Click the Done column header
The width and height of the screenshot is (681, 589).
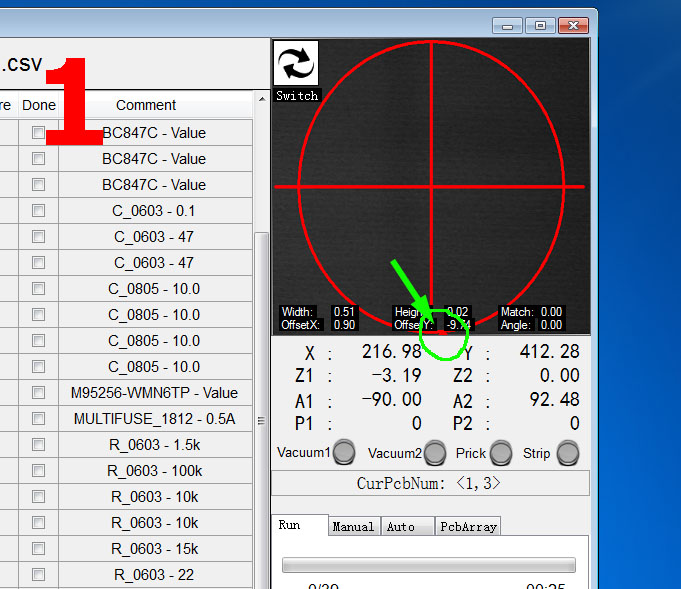39,105
